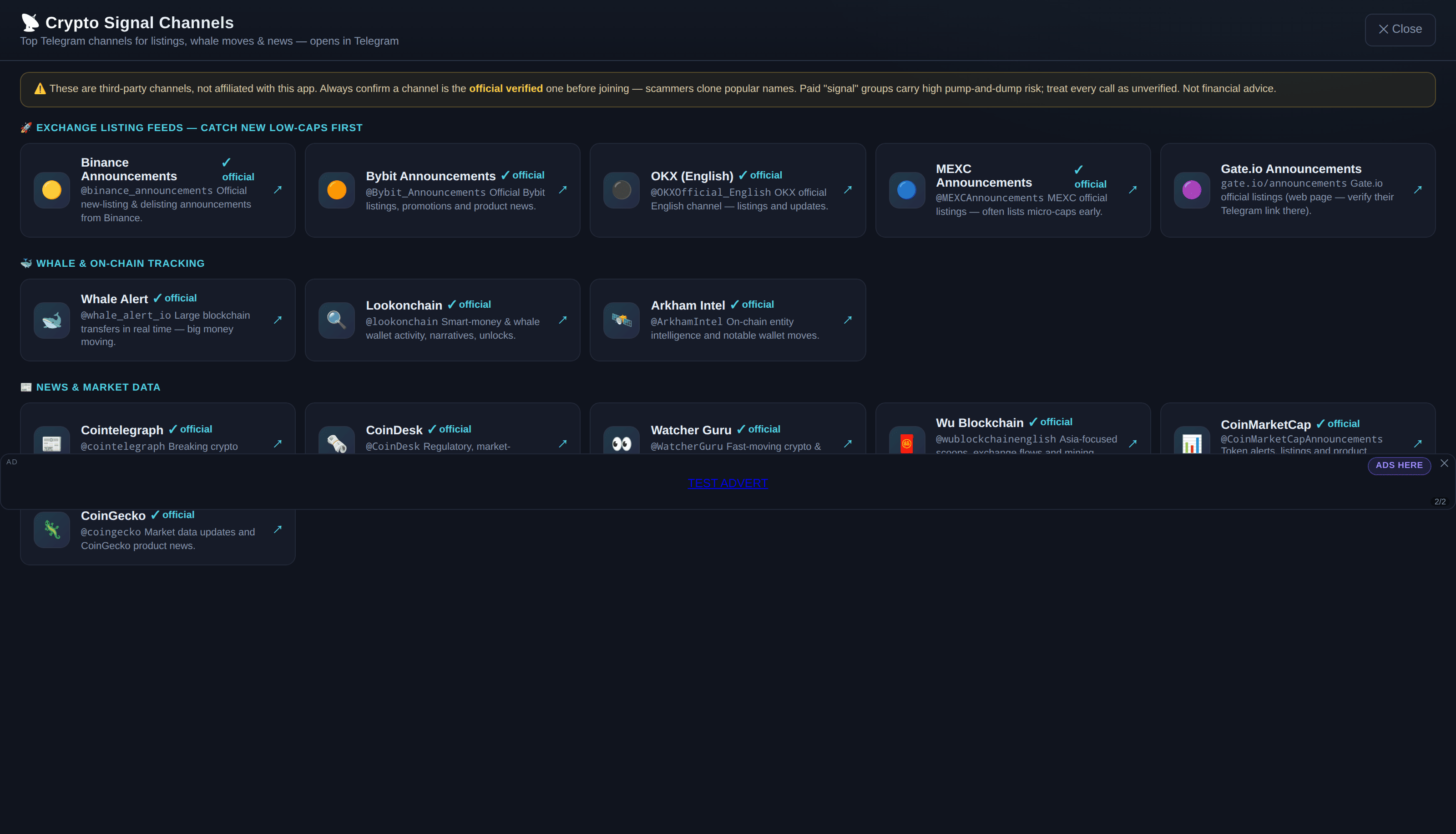Click the @CoinMarketCapAnnouncements handle text
Viewport: 1456px width, 834px height.
pos(1301,439)
